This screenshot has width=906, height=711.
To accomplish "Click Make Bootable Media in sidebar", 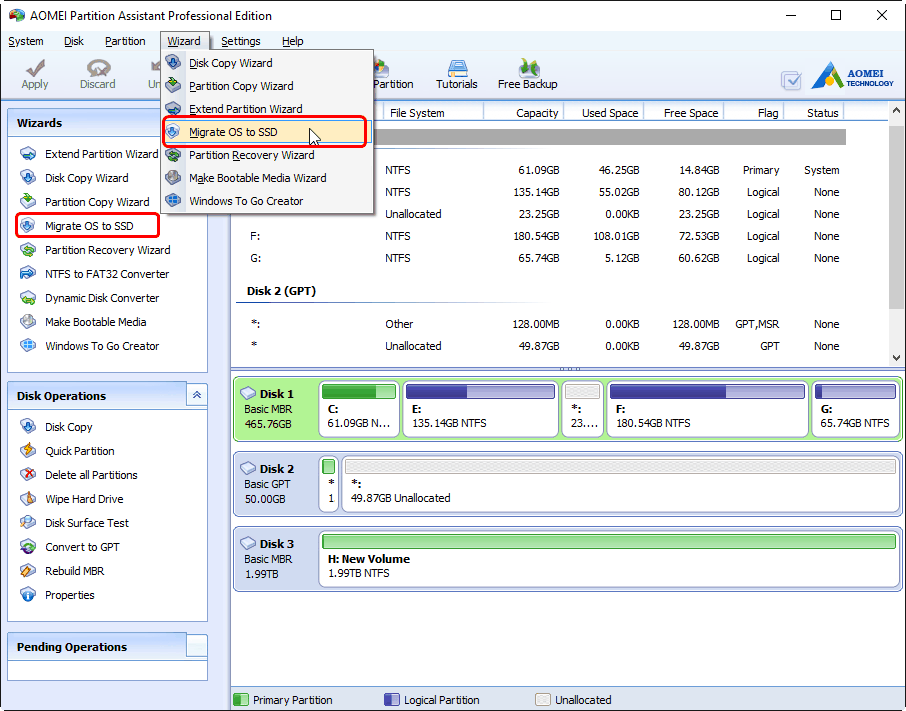I will click(x=83, y=322).
